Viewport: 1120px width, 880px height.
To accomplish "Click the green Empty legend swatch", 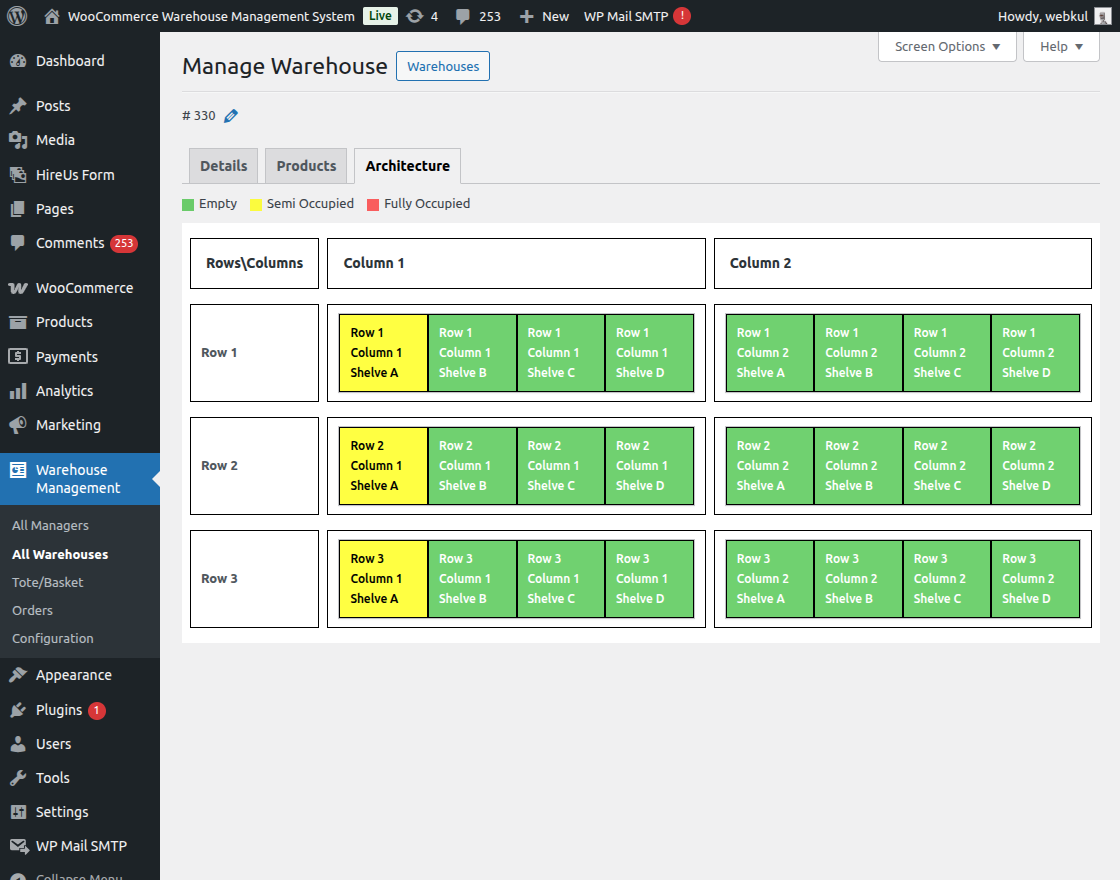I will [188, 205].
